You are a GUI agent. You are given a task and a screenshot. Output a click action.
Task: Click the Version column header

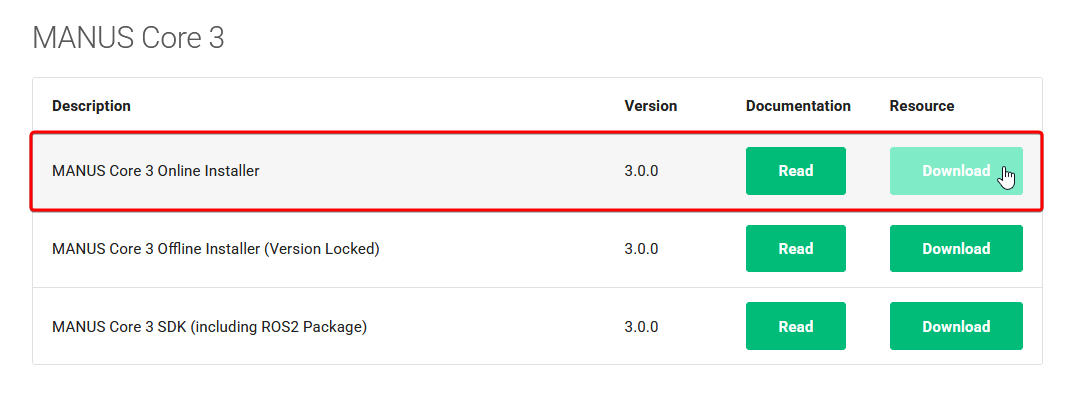pyautogui.click(x=650, y=106)
